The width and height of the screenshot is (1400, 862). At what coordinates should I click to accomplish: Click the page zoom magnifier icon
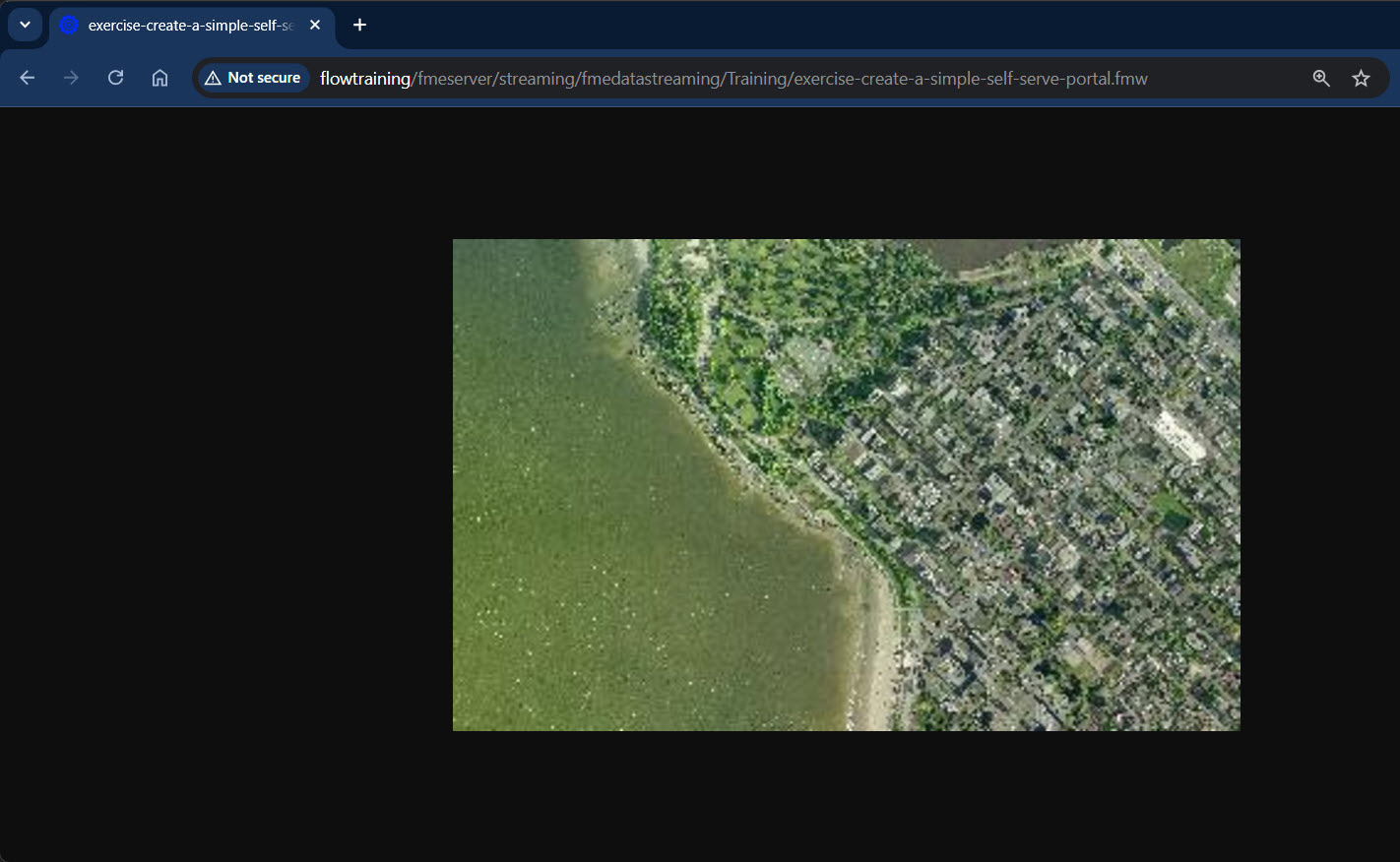[x=1321, y=78]
